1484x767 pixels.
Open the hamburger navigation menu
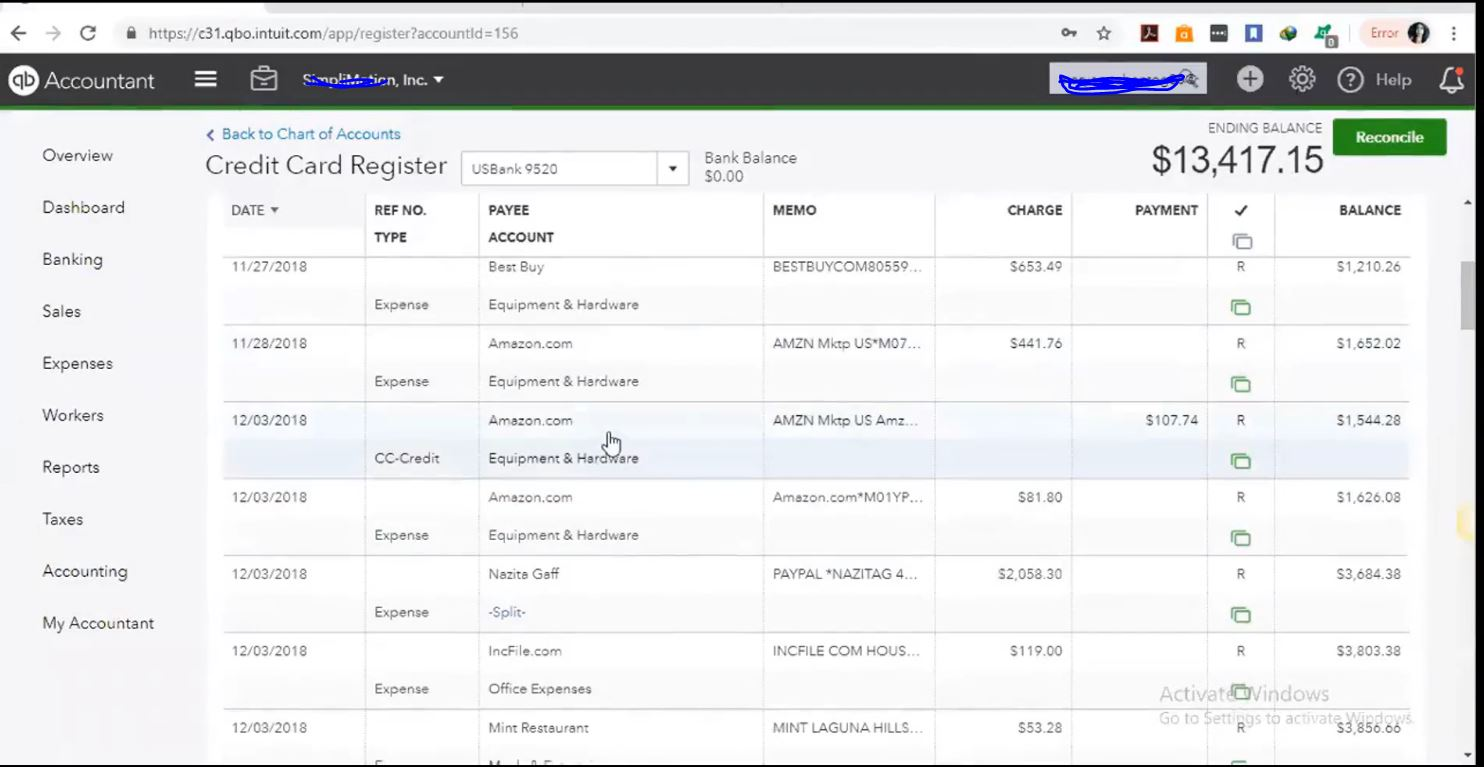coord(205,79)
